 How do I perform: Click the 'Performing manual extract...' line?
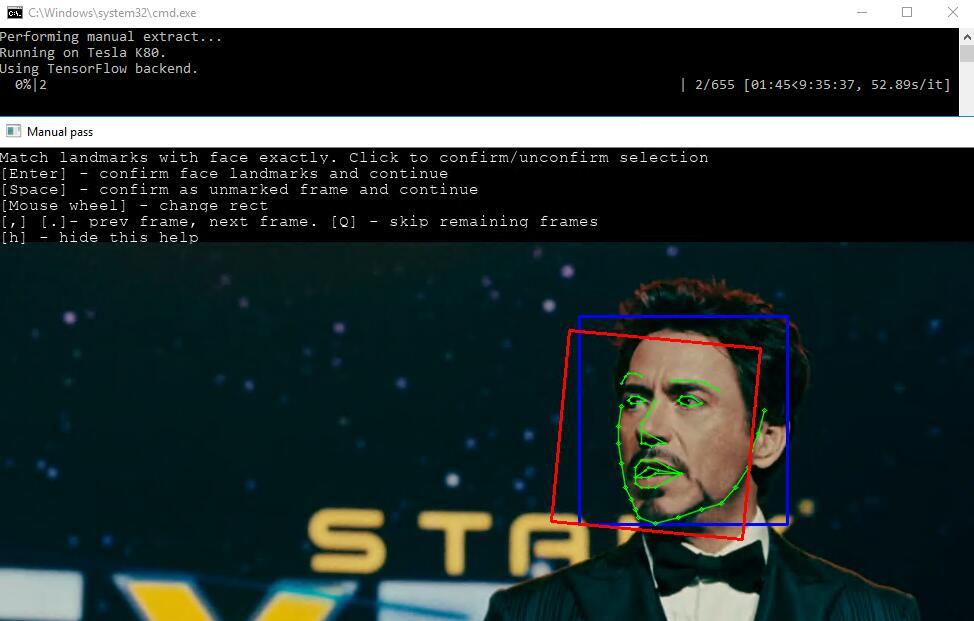click(111, 37)
